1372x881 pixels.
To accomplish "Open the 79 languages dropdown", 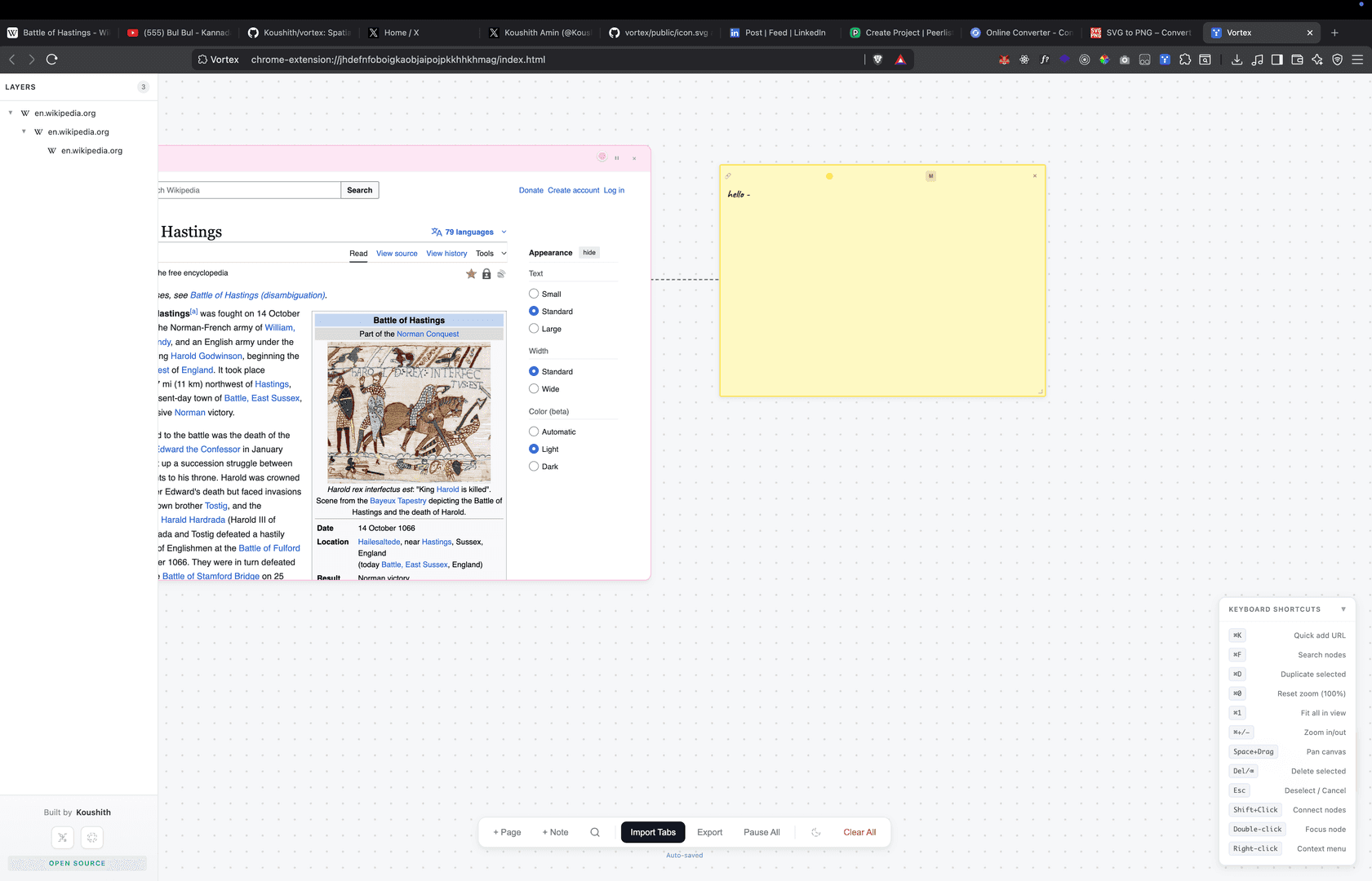I will tap(468, 232).
